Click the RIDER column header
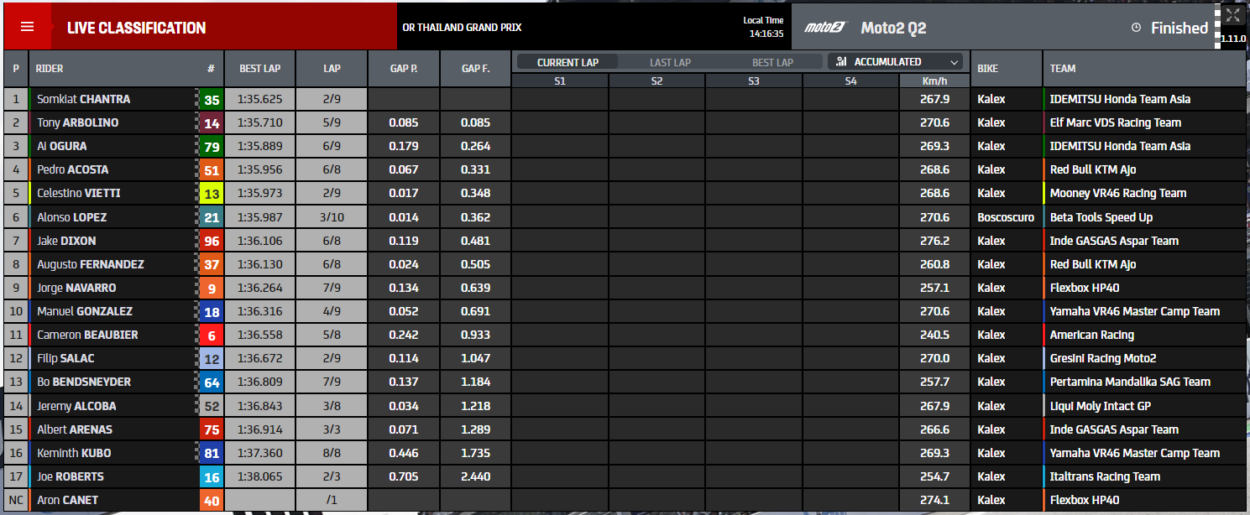Viewport: 1250px width, 515px height. pyautogui.click(x=50, y=68)
